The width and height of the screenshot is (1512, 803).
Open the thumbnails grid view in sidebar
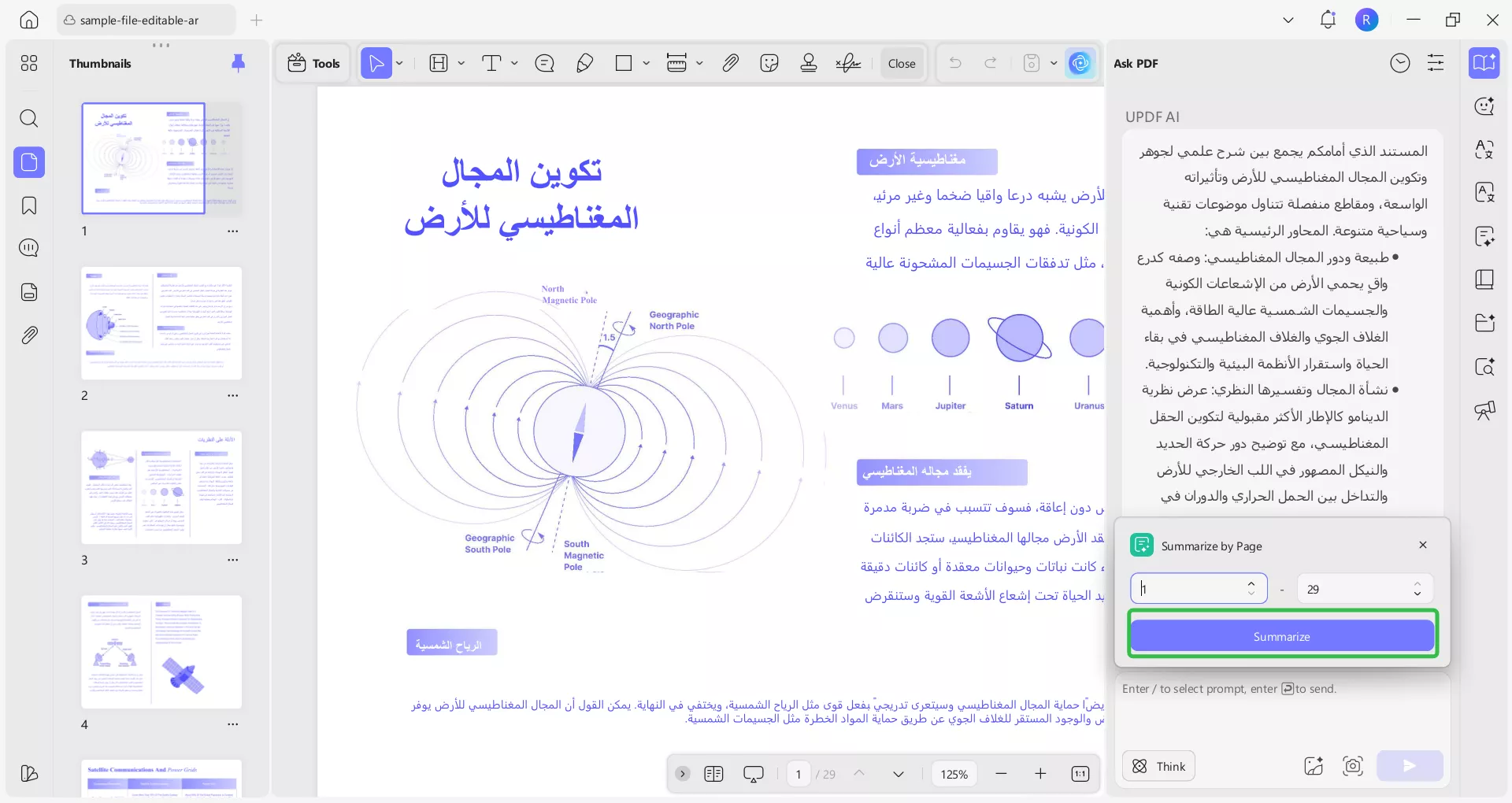[29, 63]
